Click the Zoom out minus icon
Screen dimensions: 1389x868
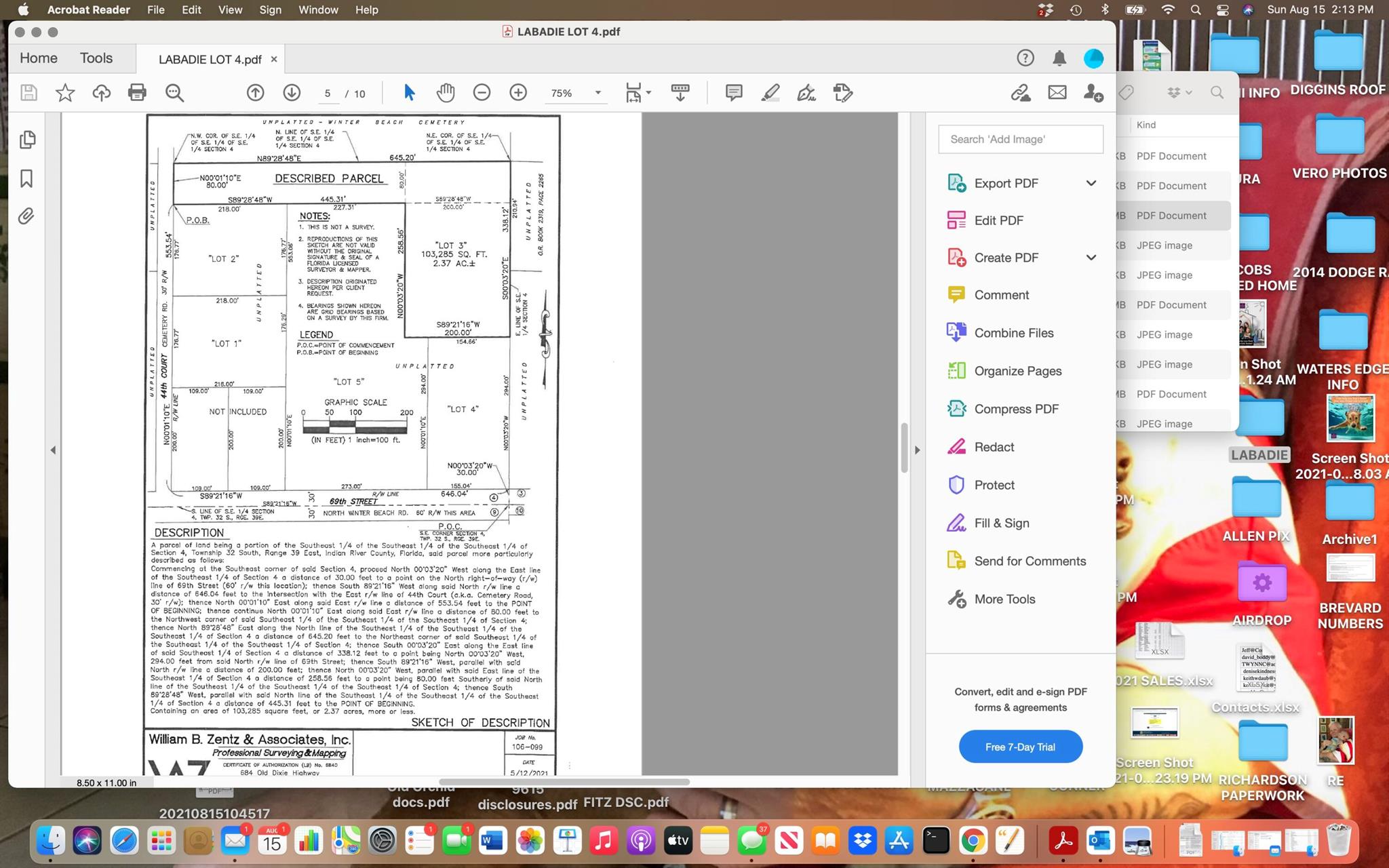(482, 93)
